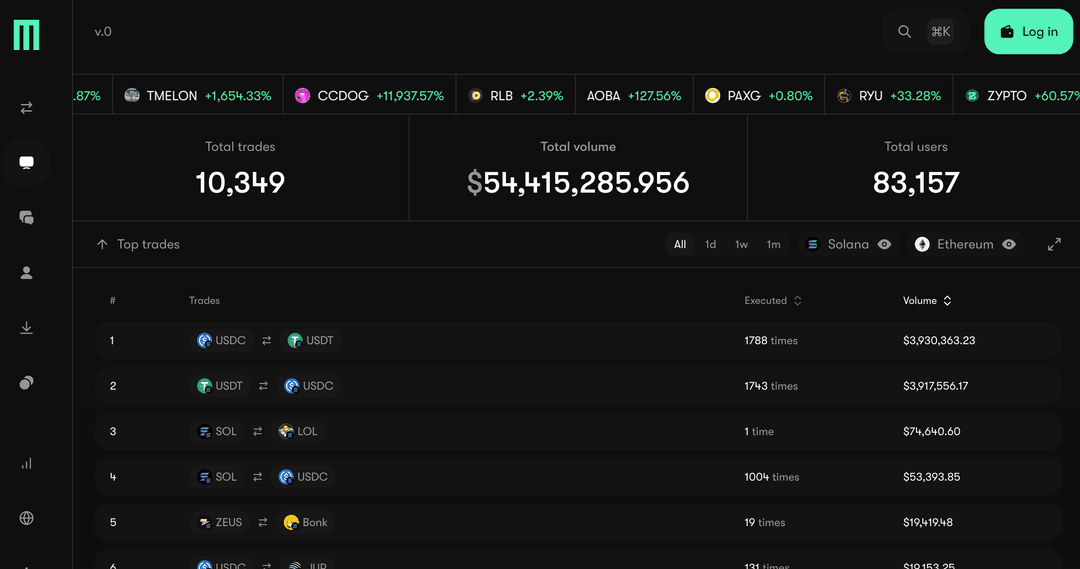
Task: Expand the Top trades table to fullscreen
Action: (x=1054, y=244)
